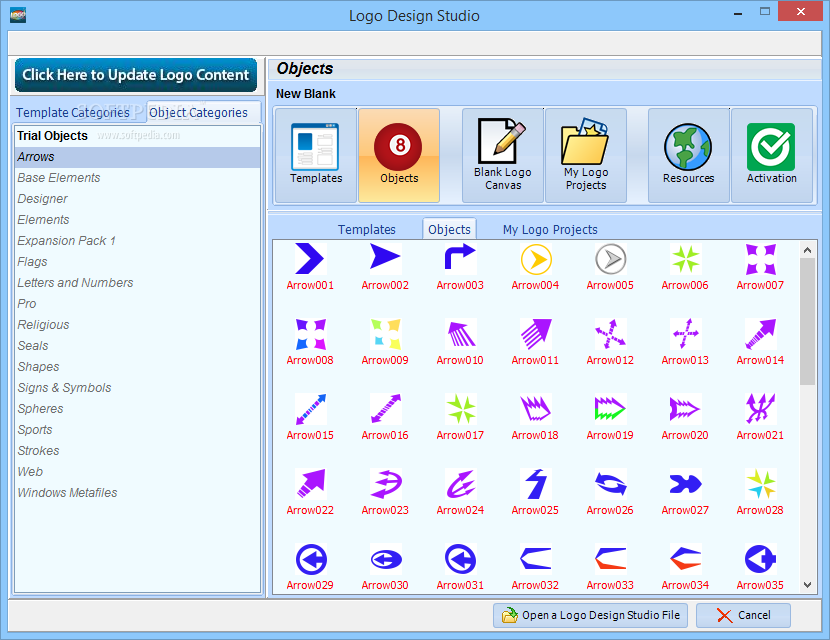Screen dimensions: 830x640
Task: Select the Strokes category
Action: click(138, 450)
